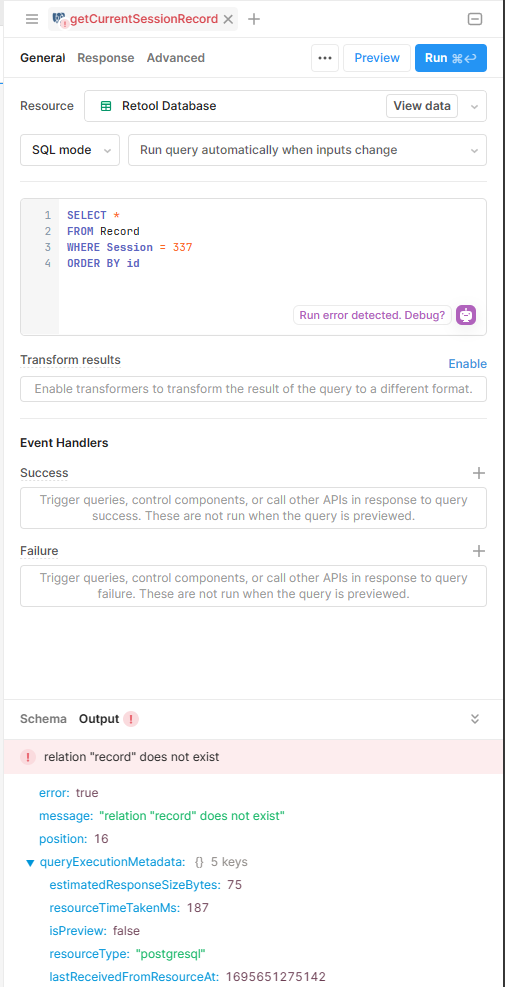Add a Failure event handler
Image resolution: width=505 pixels, height=987 pixels.
pyautogui.click(x=479, y=551)
